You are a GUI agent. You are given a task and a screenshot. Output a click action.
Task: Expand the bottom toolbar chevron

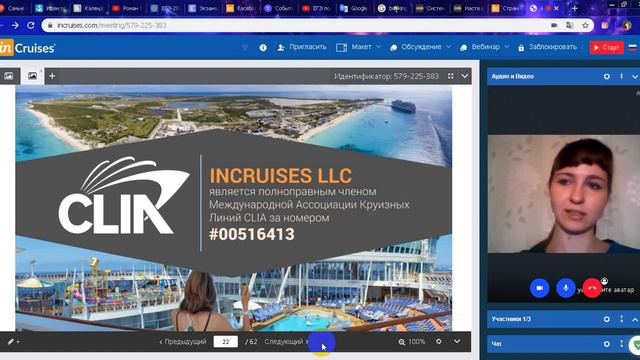click(457, 341)
